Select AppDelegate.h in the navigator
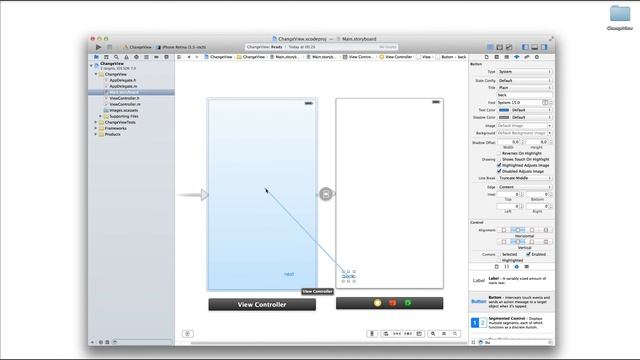 (122, 80)
